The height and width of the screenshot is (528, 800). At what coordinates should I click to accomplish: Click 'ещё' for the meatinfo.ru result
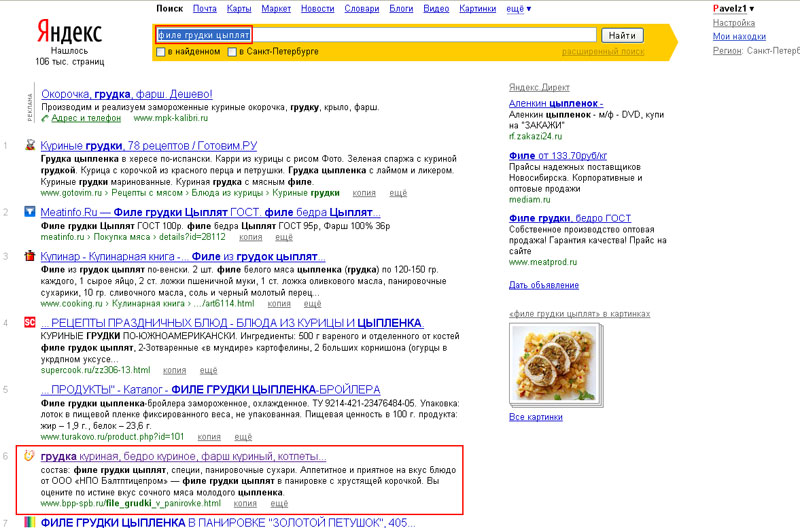click(x=284, y=237)
